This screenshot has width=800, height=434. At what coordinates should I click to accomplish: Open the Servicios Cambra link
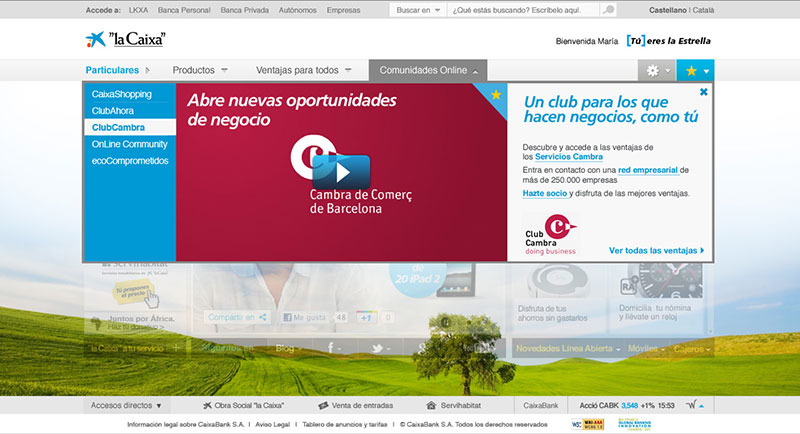569,157
